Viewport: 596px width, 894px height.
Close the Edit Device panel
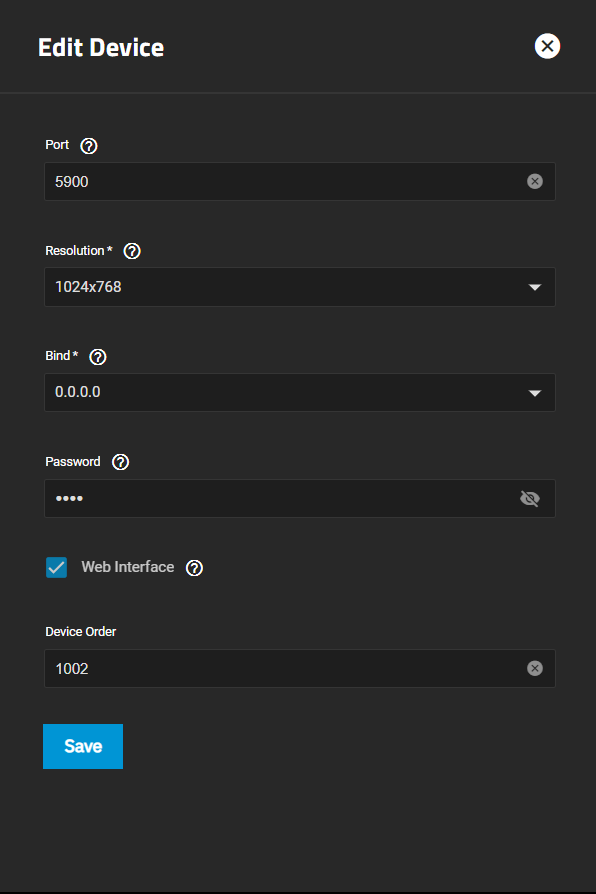547,46
